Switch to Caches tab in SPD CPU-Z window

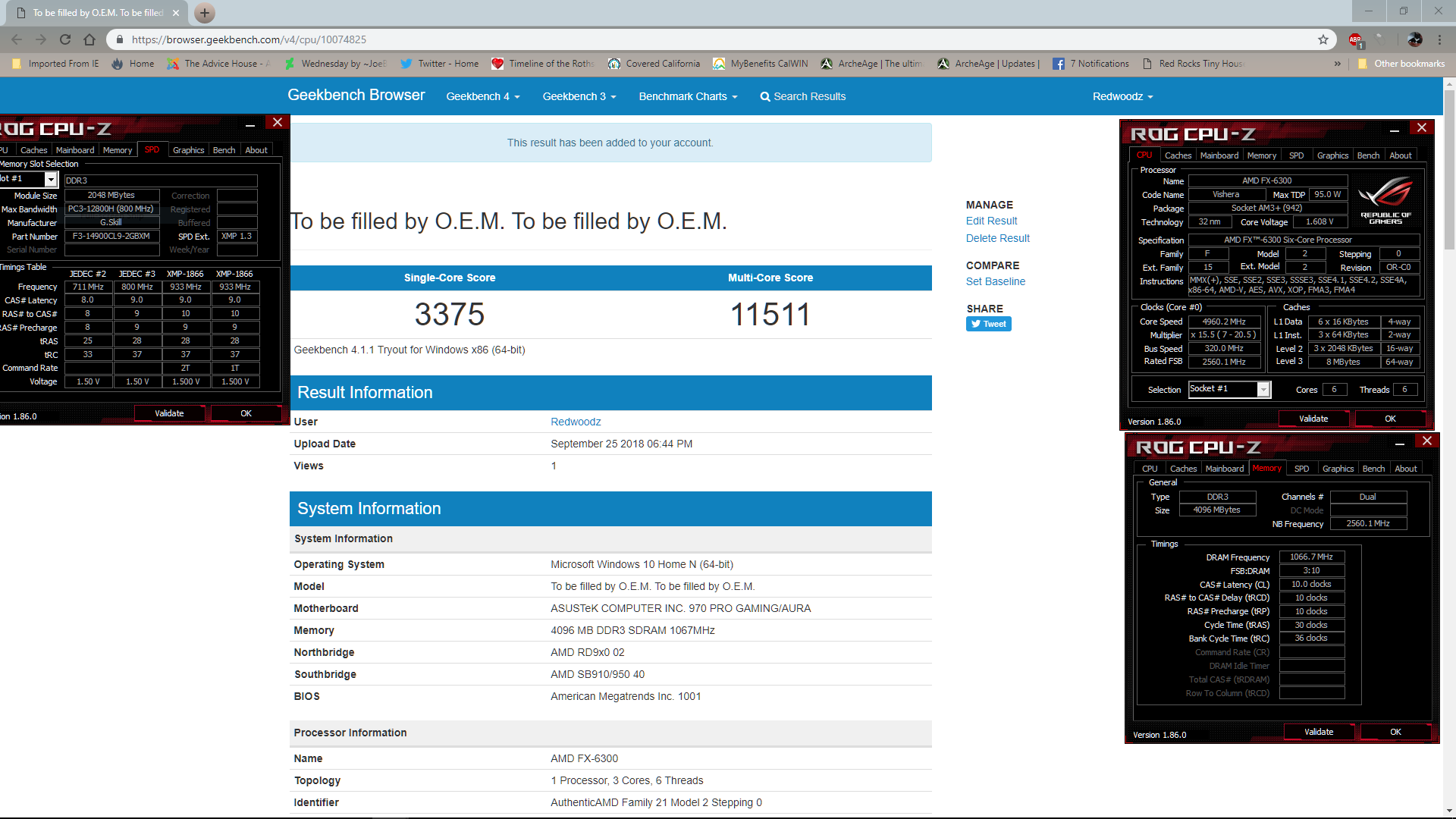(x=33, y=150)
